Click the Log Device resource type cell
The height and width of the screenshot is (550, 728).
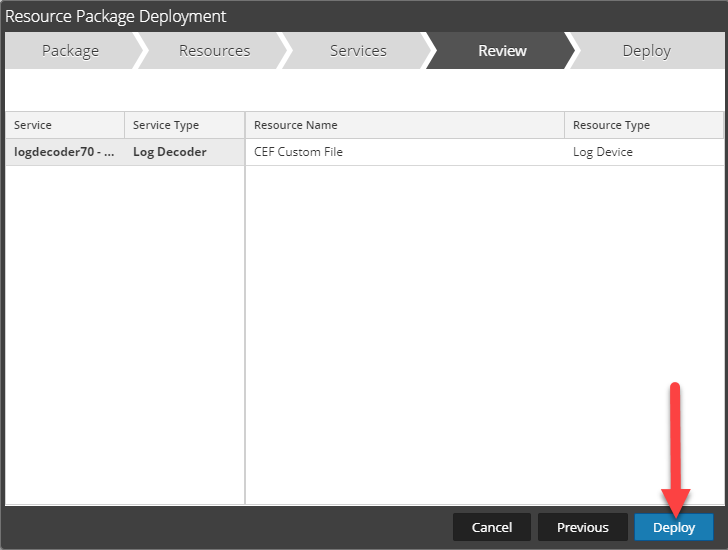tap(643, 152)
